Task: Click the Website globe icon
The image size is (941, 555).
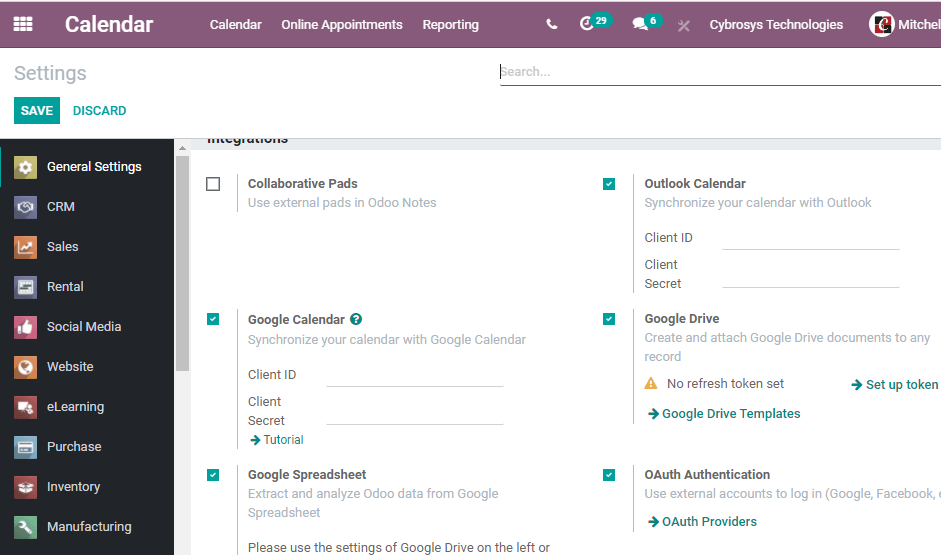Action: pos(25,367)
